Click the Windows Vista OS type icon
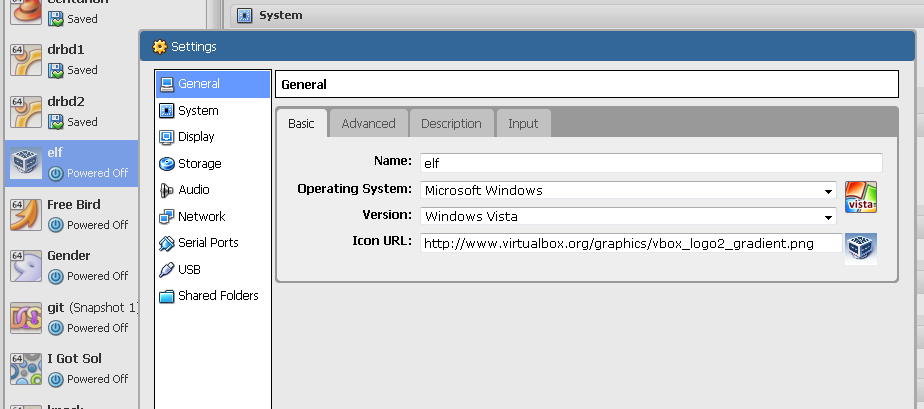This screenshot has height=409, width=924. pyautogui.click(x=860, y=197)
